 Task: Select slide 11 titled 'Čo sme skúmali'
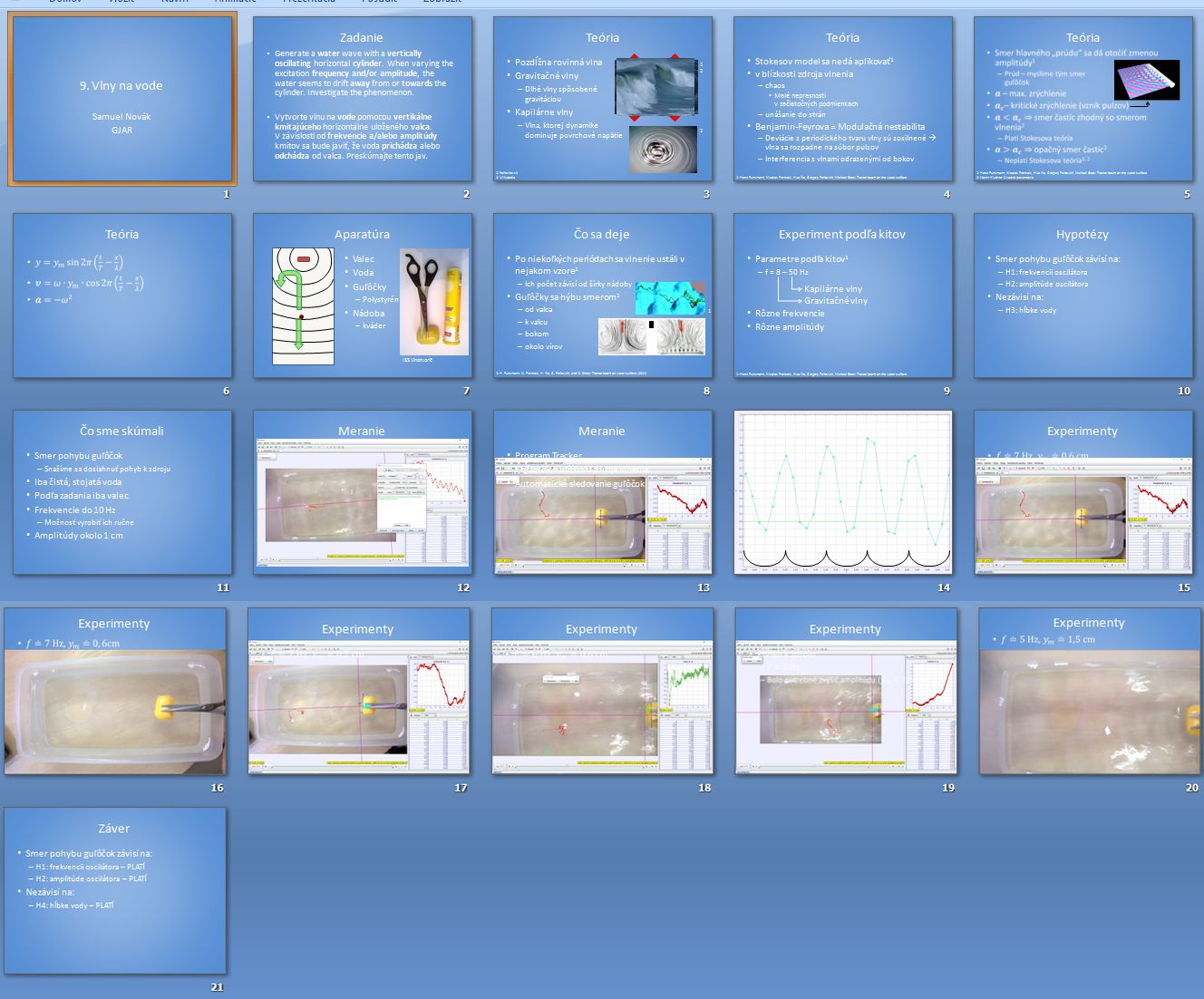click(122, 492)
